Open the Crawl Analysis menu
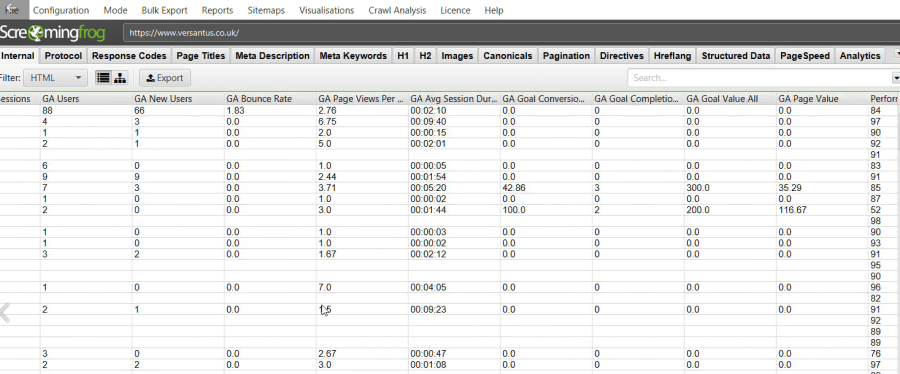The width and height of the screenshot is (900, 374). (397, 10)
